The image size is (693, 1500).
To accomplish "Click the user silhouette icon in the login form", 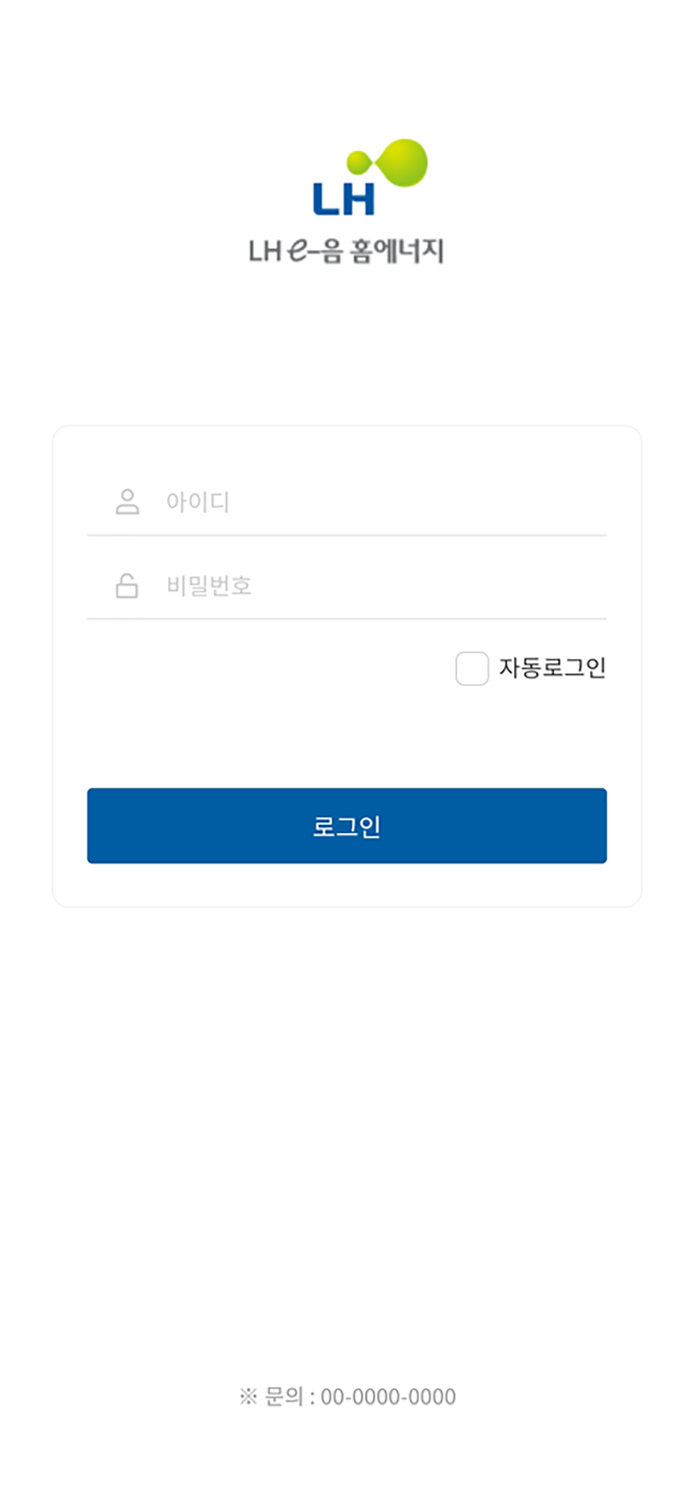I will tap(125, 501).
